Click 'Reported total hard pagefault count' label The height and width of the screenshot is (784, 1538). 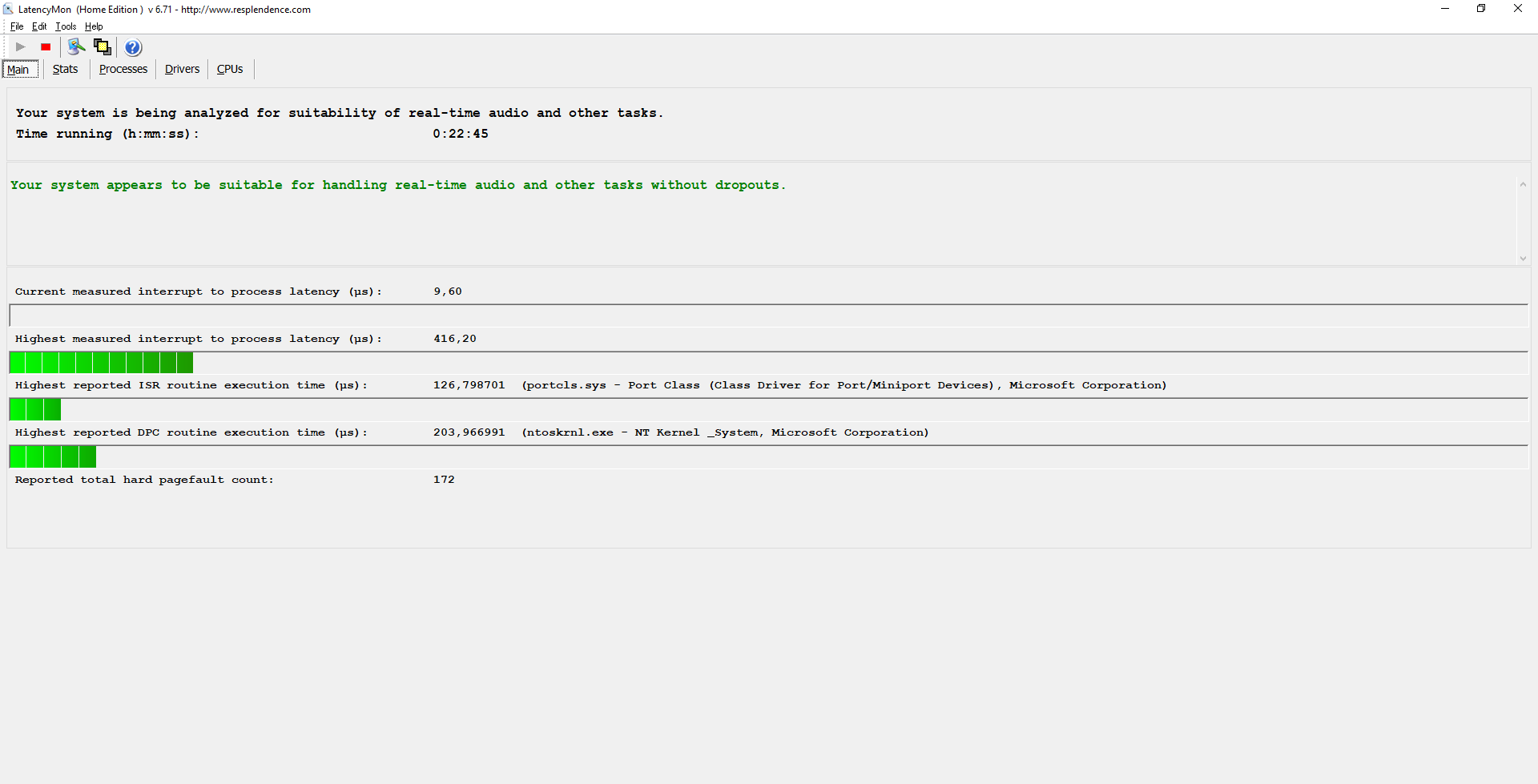click(x=144, y=480)
